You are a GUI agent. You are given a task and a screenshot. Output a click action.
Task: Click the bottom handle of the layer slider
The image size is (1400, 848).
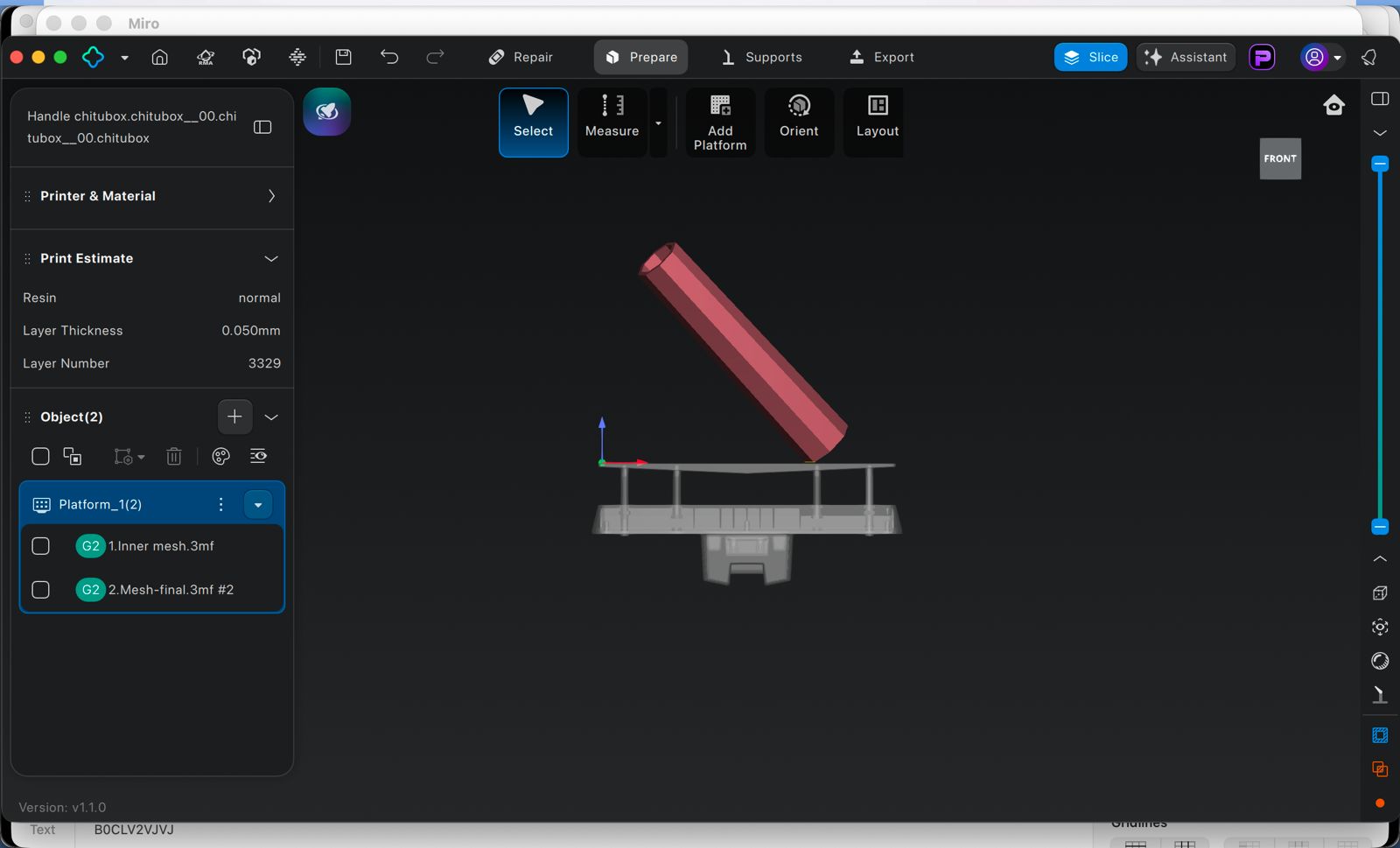[x=1380, y=527]
